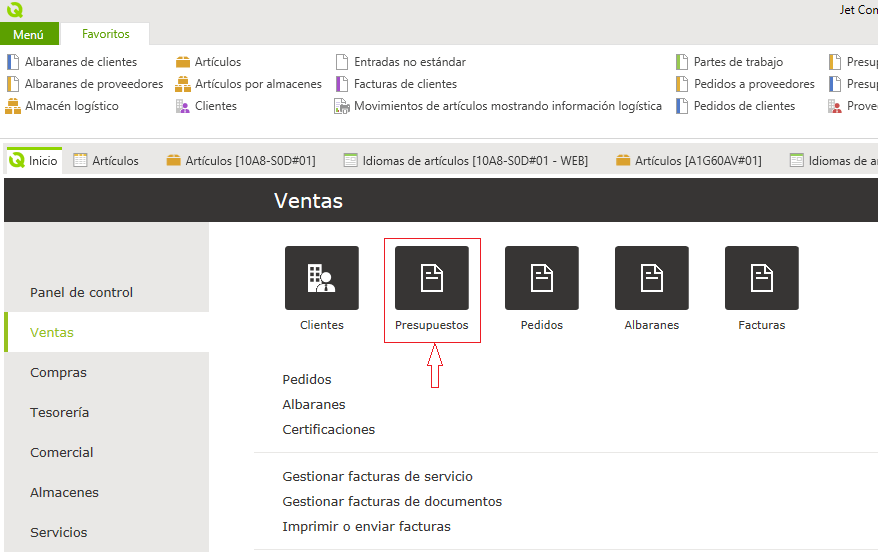Open Gestionar facturas de servicio

(377, 476)
